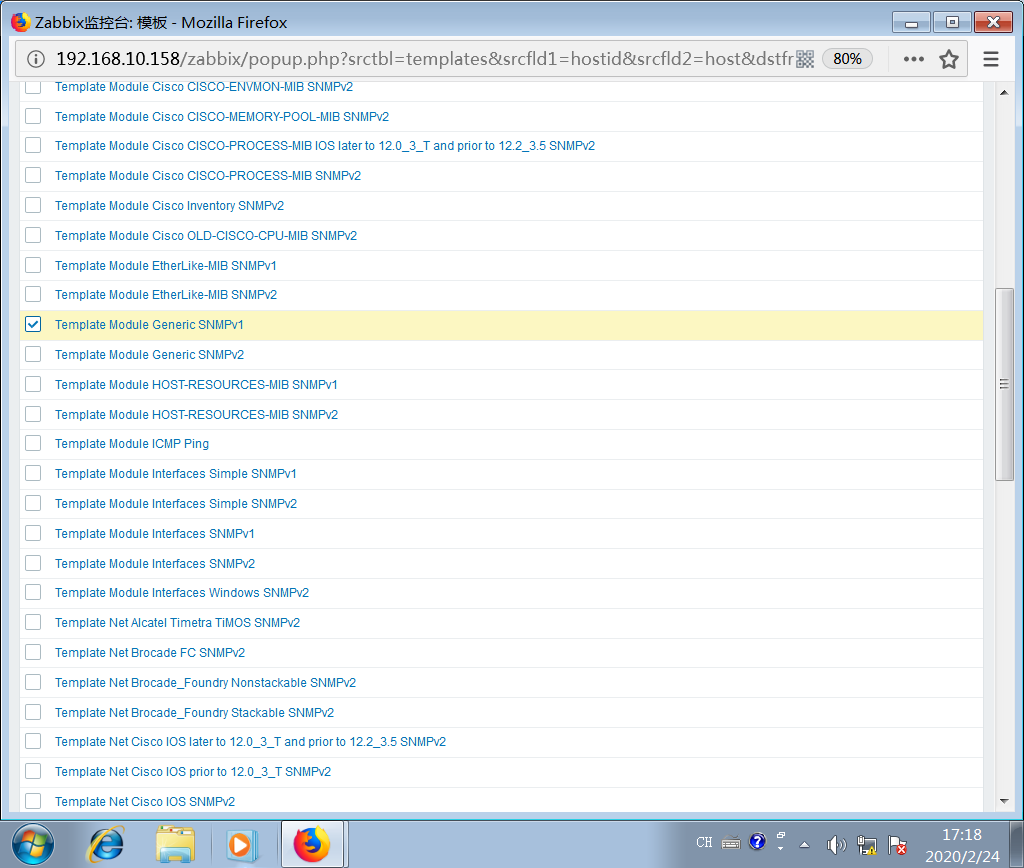The width and height of the screenshot is (1024, 868).
Task: Open Template Net Alcatel Timetra TiMOS SNMPv2 link
Action: [x=177, y=622]
